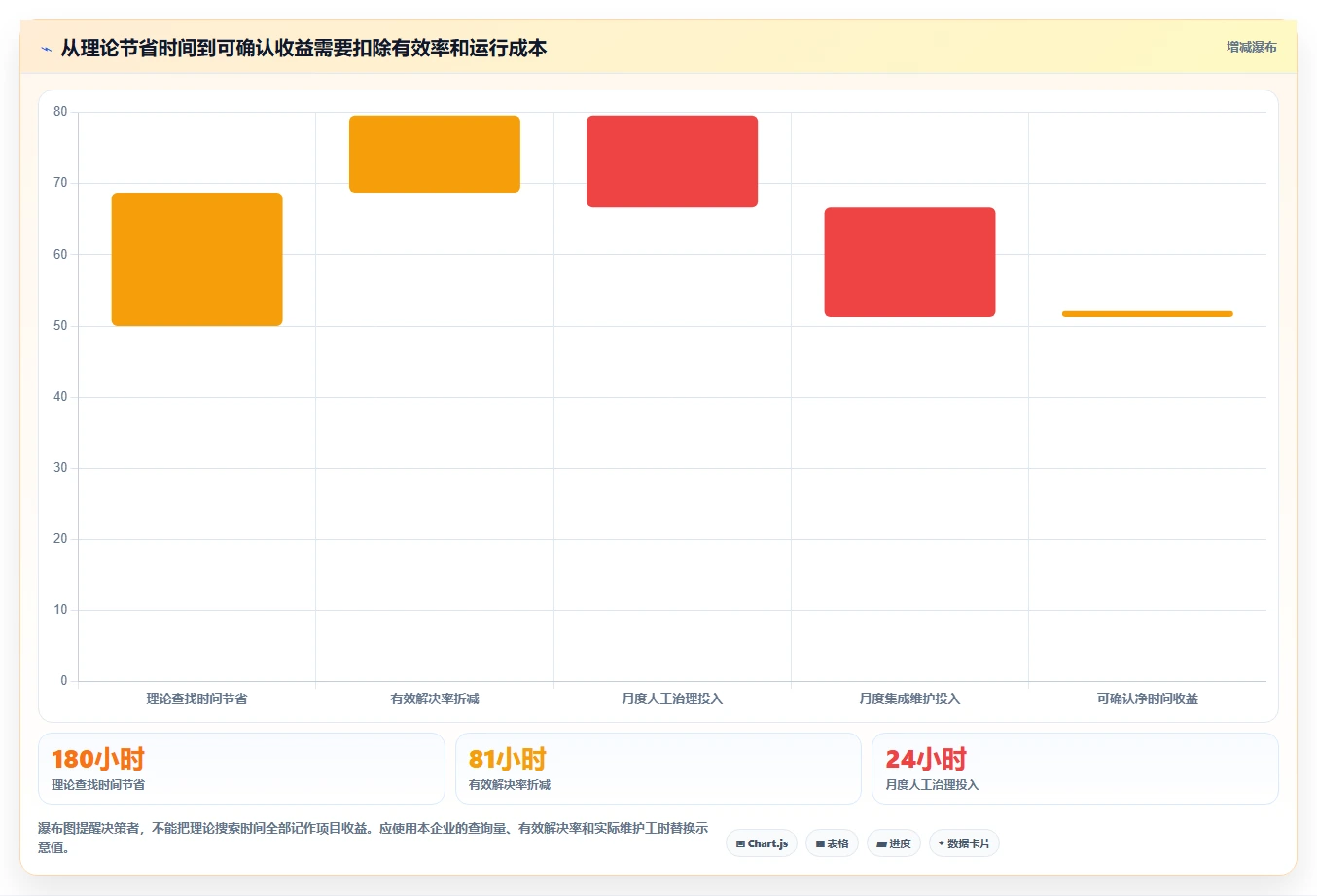Click the y-axis value 0
Image resolution: width=1317 pixels, height=896 pixels.
(x=64, y=681)
